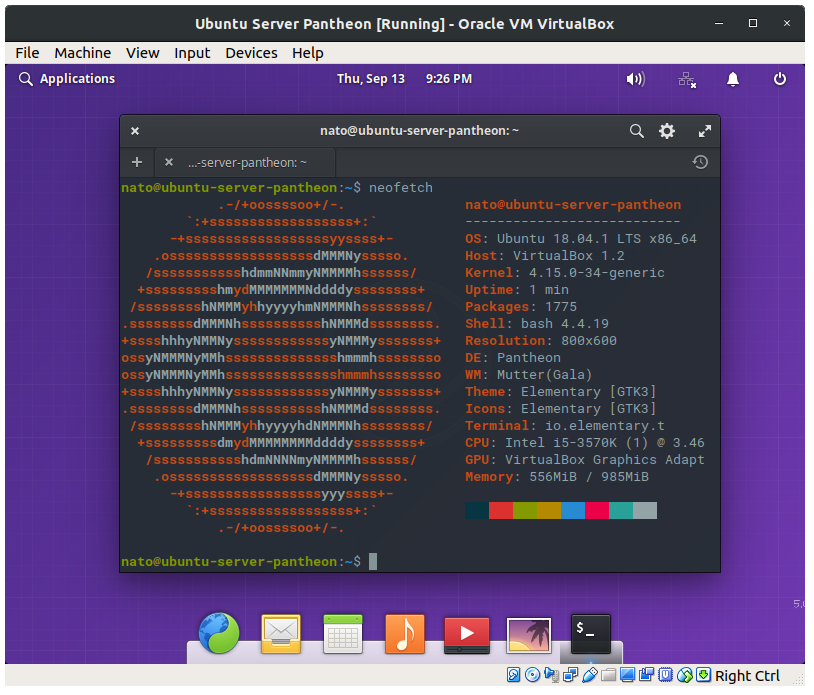Open the Input menu
Viewport: 814px width, 695px height.
(192, 53)
